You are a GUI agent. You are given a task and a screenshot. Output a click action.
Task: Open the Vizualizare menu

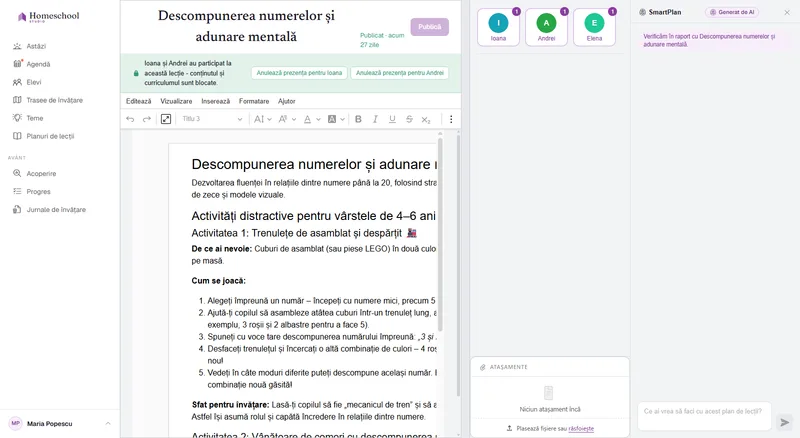point(176,101)
